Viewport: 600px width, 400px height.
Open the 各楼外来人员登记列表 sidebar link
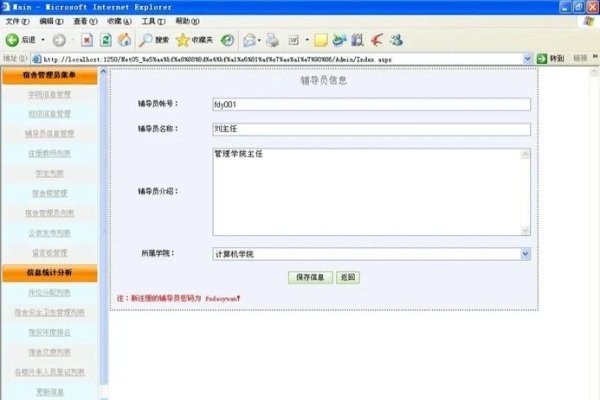pos(49,372)
